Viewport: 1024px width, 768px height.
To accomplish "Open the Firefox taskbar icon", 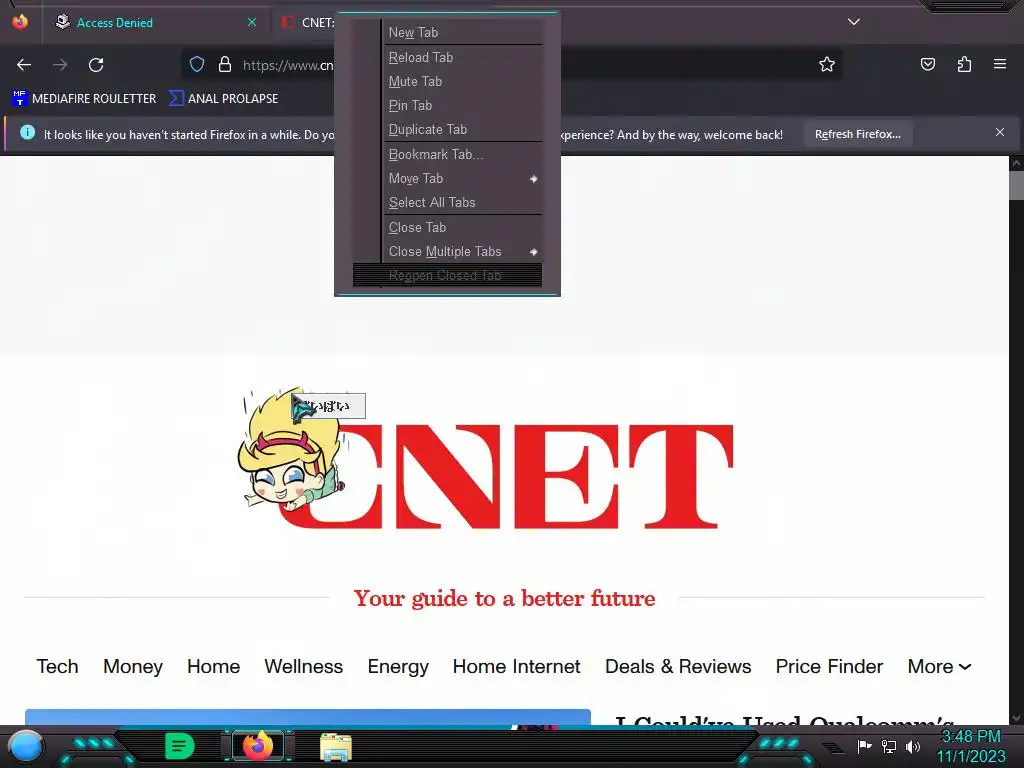I will click(x=258, y=745).
